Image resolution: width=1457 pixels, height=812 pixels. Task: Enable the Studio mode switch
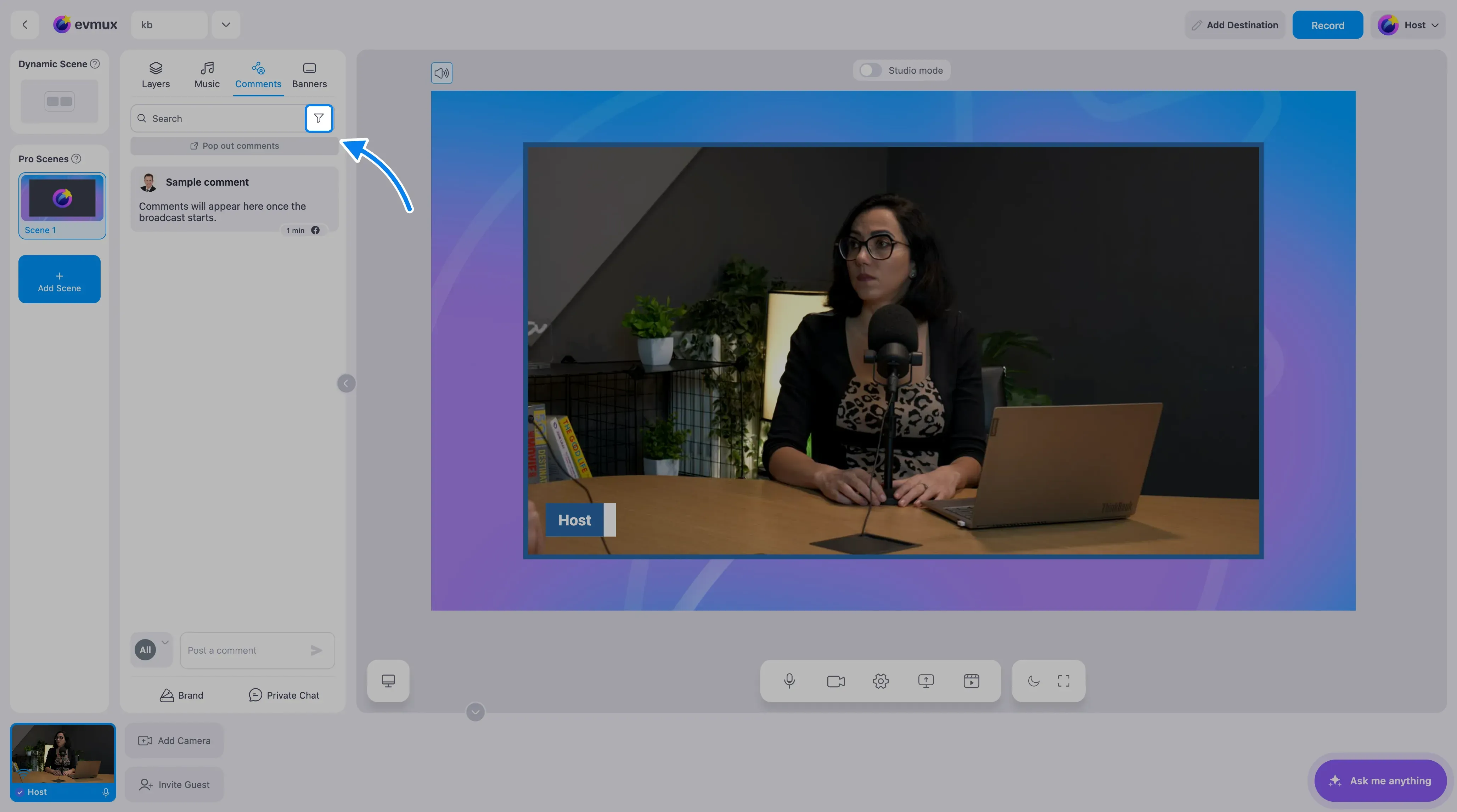871,70
